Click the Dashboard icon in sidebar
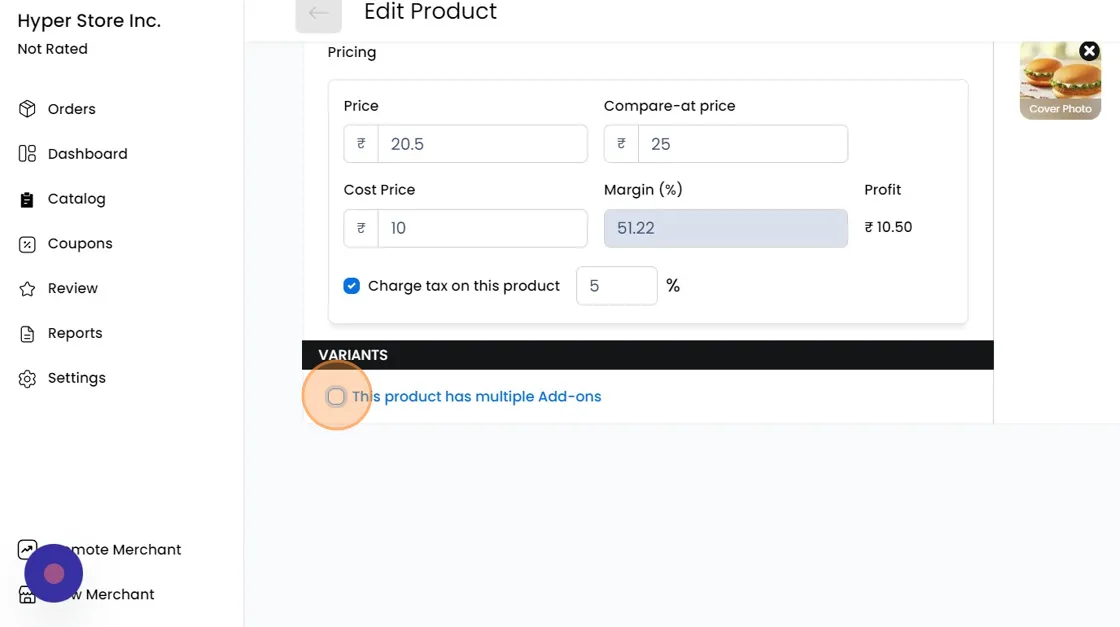The height and width of the screenshot is (627, 1120). pyautogui.click(x=27, y=154)
